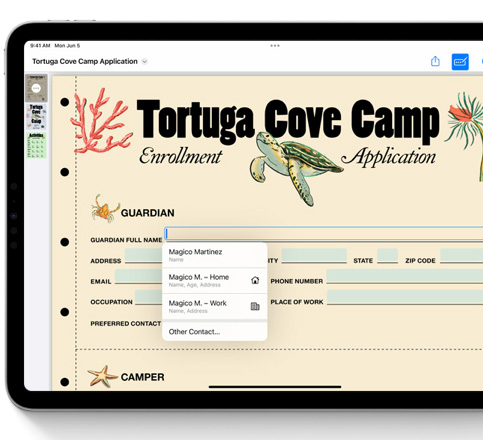Tap the ellipsis circle on first thumbnail
The width and height of the screenshot is (483, 440).
[x=36, y=88]
